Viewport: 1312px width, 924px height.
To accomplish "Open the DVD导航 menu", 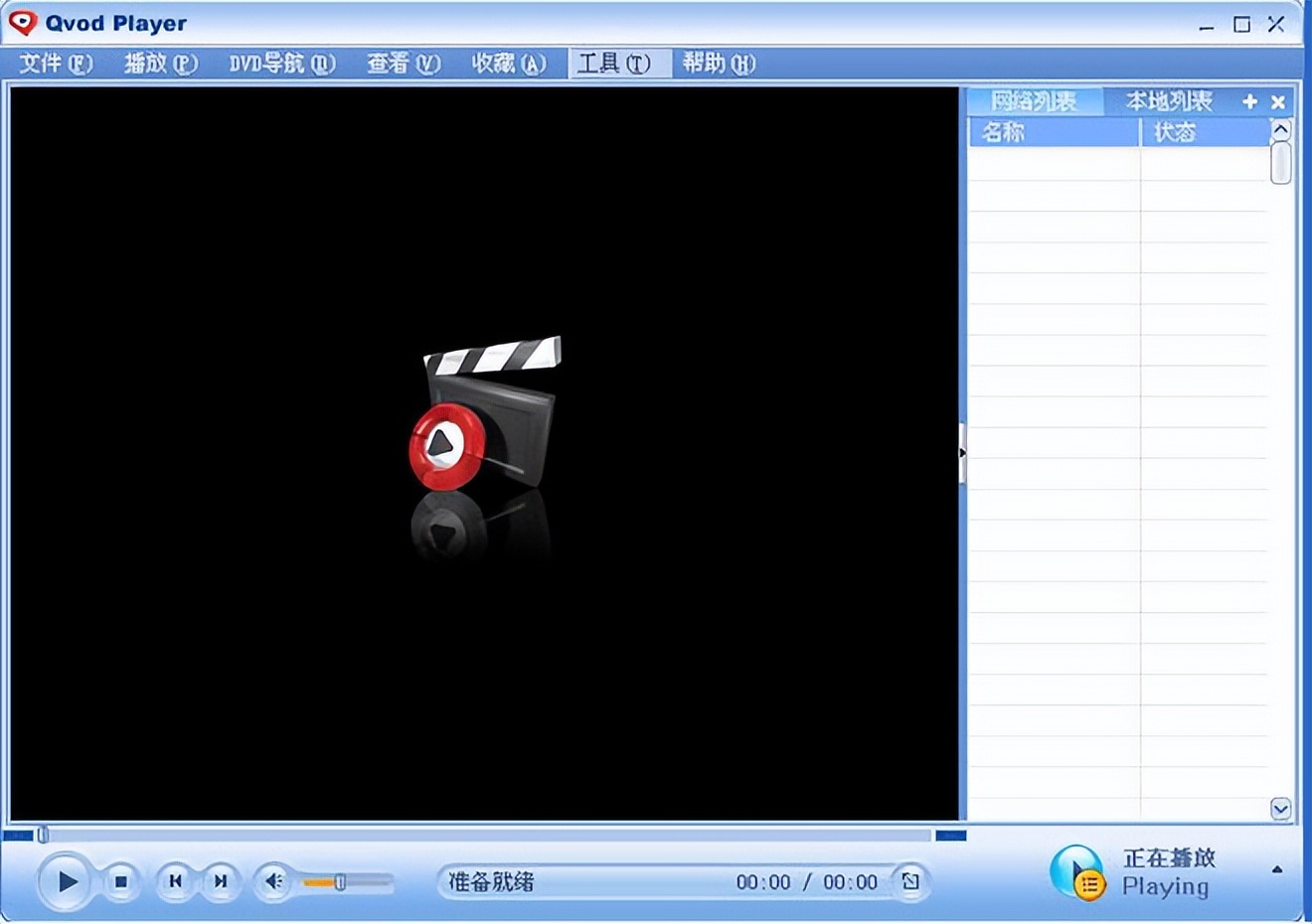I will click(281, 63).
